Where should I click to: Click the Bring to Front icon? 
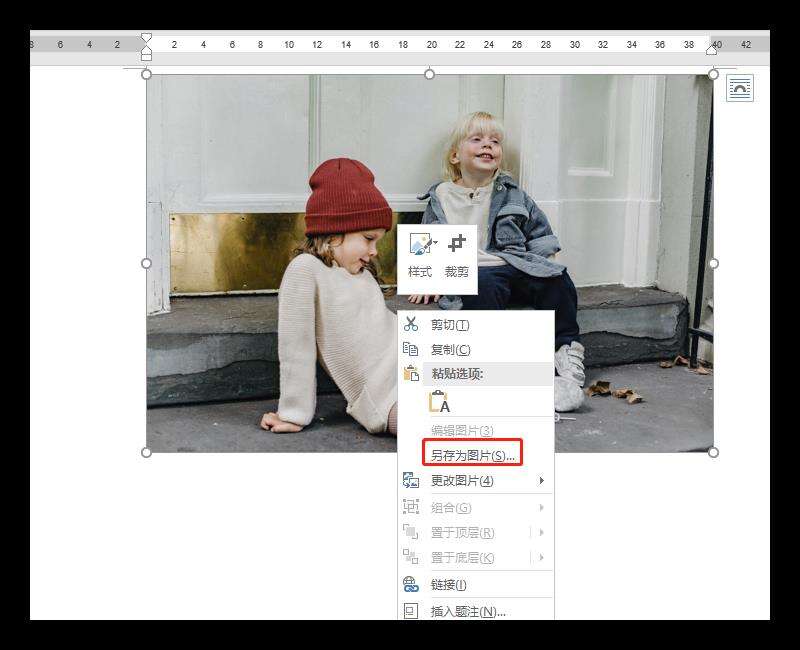411,532
